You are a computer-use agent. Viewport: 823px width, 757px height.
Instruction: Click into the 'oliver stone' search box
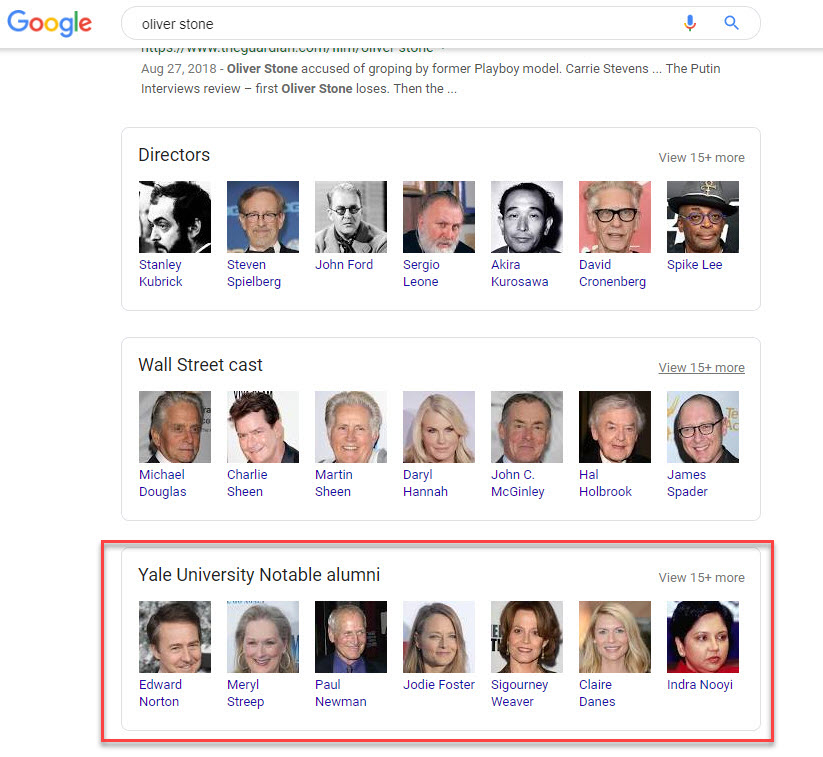point(400,23)
